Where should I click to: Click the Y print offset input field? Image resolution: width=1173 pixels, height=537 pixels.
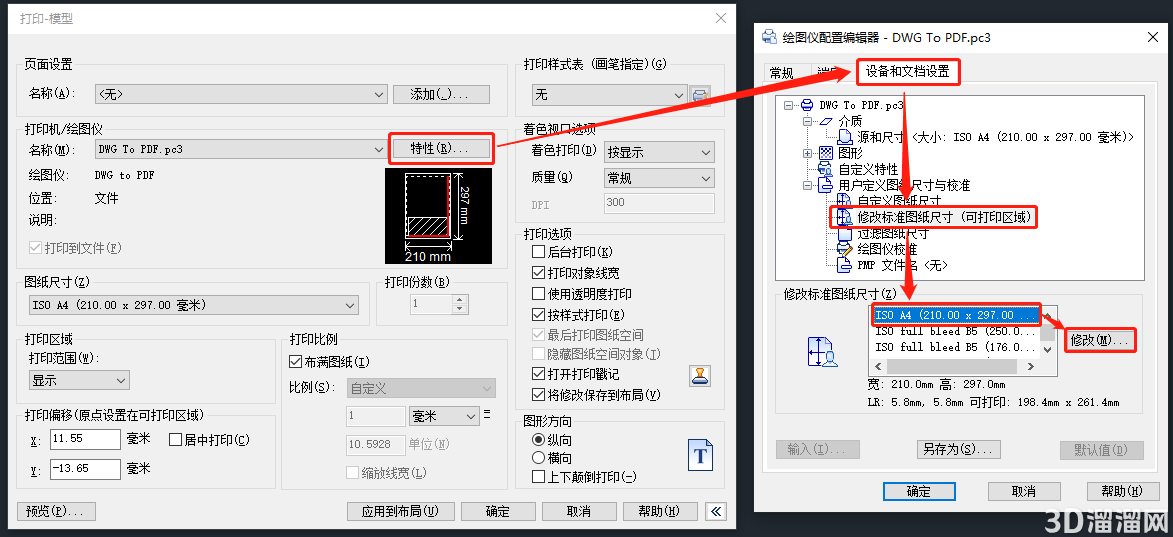pyautogui.click(x=85, y=469)
